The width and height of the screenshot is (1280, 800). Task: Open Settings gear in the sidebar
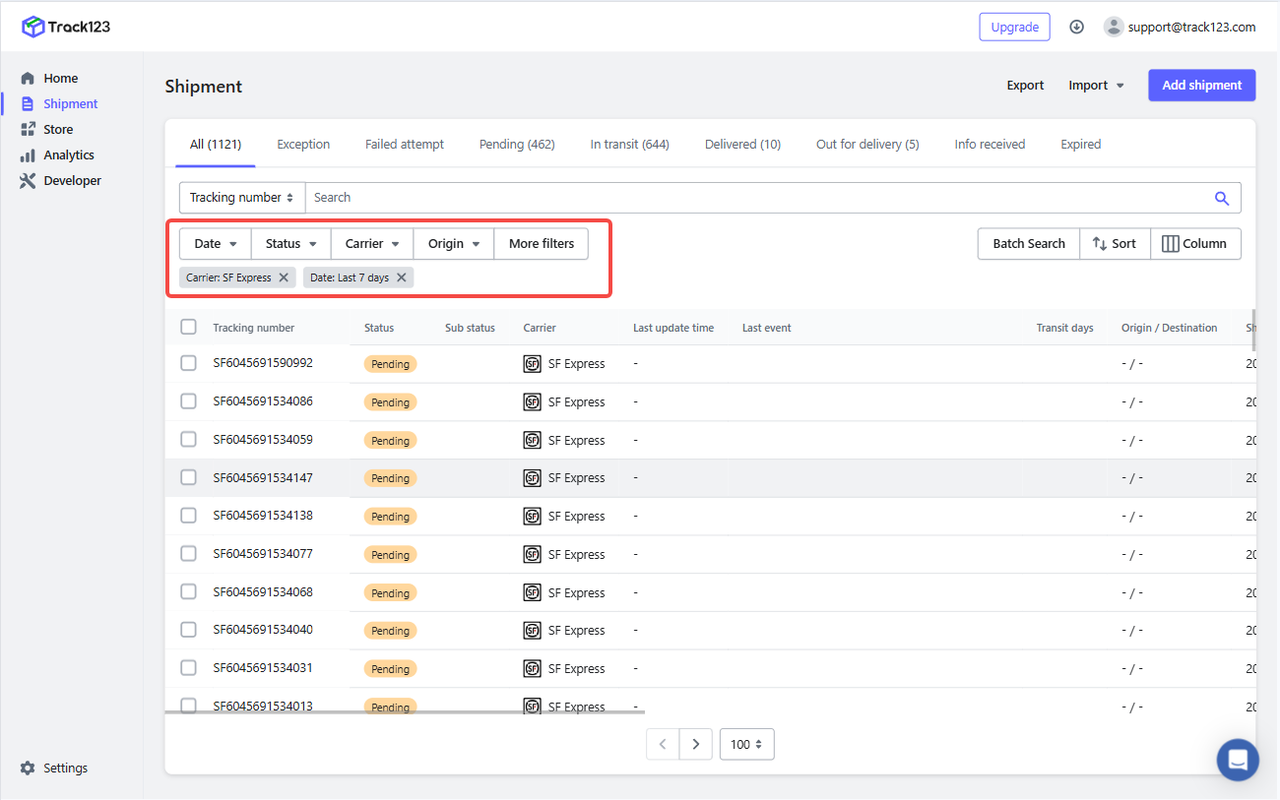28,768
